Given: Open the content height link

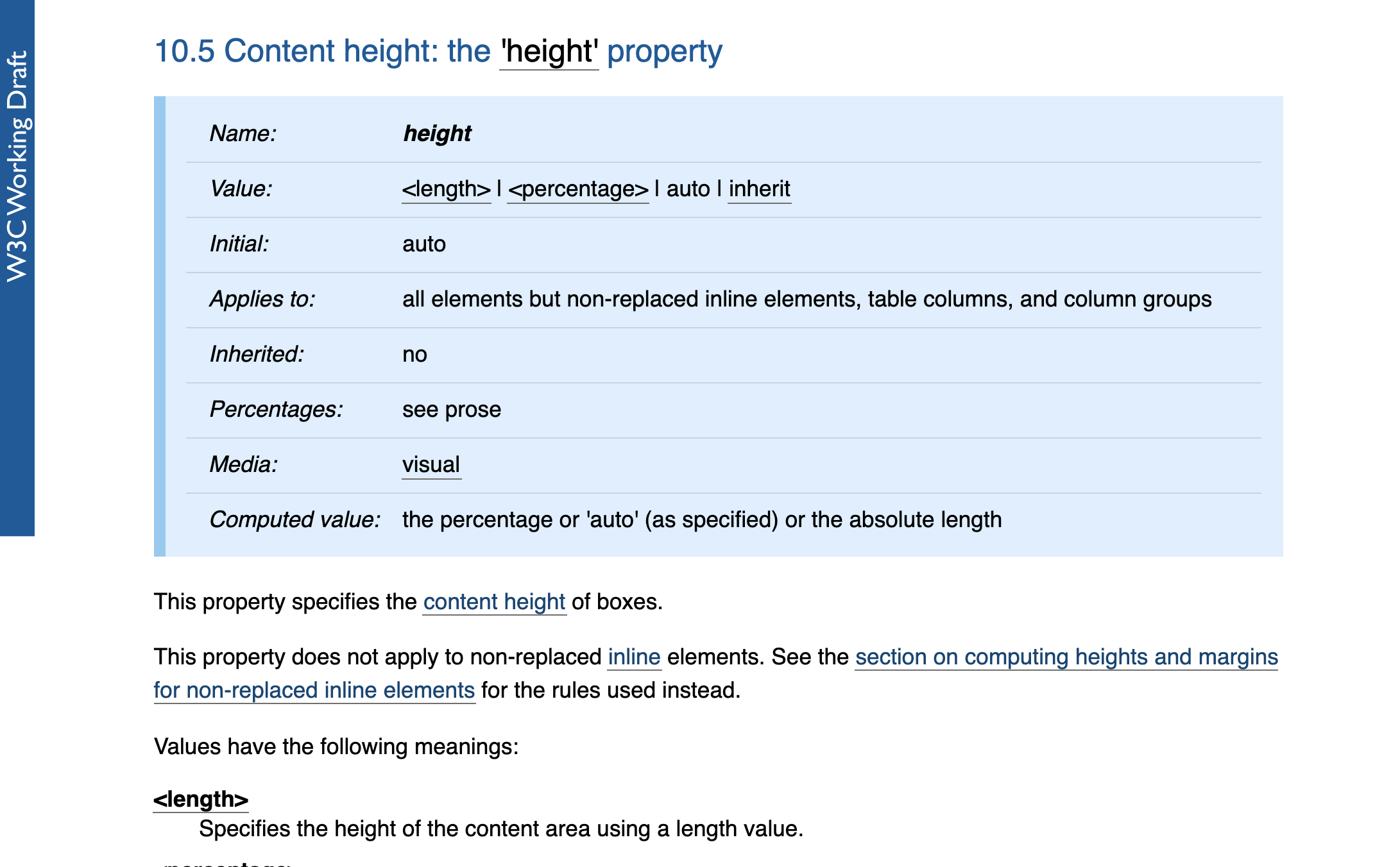Looking at the screenshot, I should click(495, 602).
